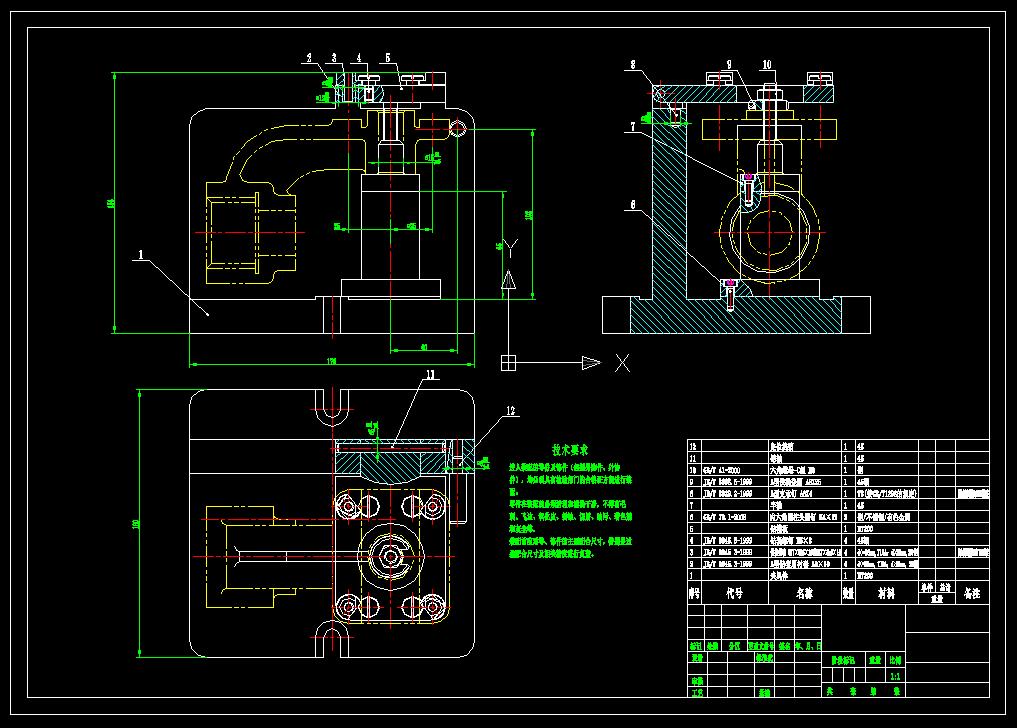
Task: Select the UCS Y-axis arrowhead
Action: (x=509, y=280)
